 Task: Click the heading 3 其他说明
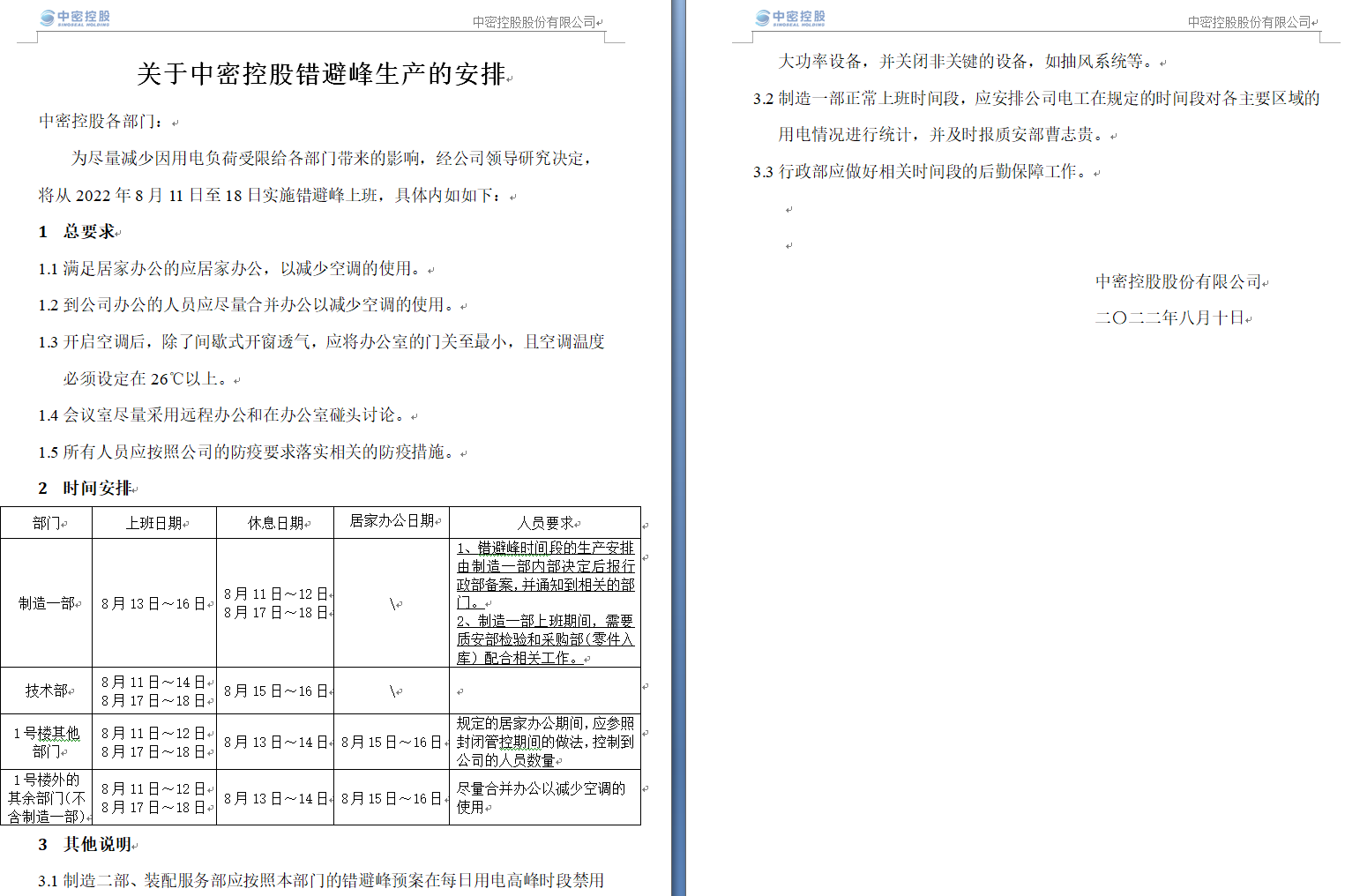tap(86, 845)
